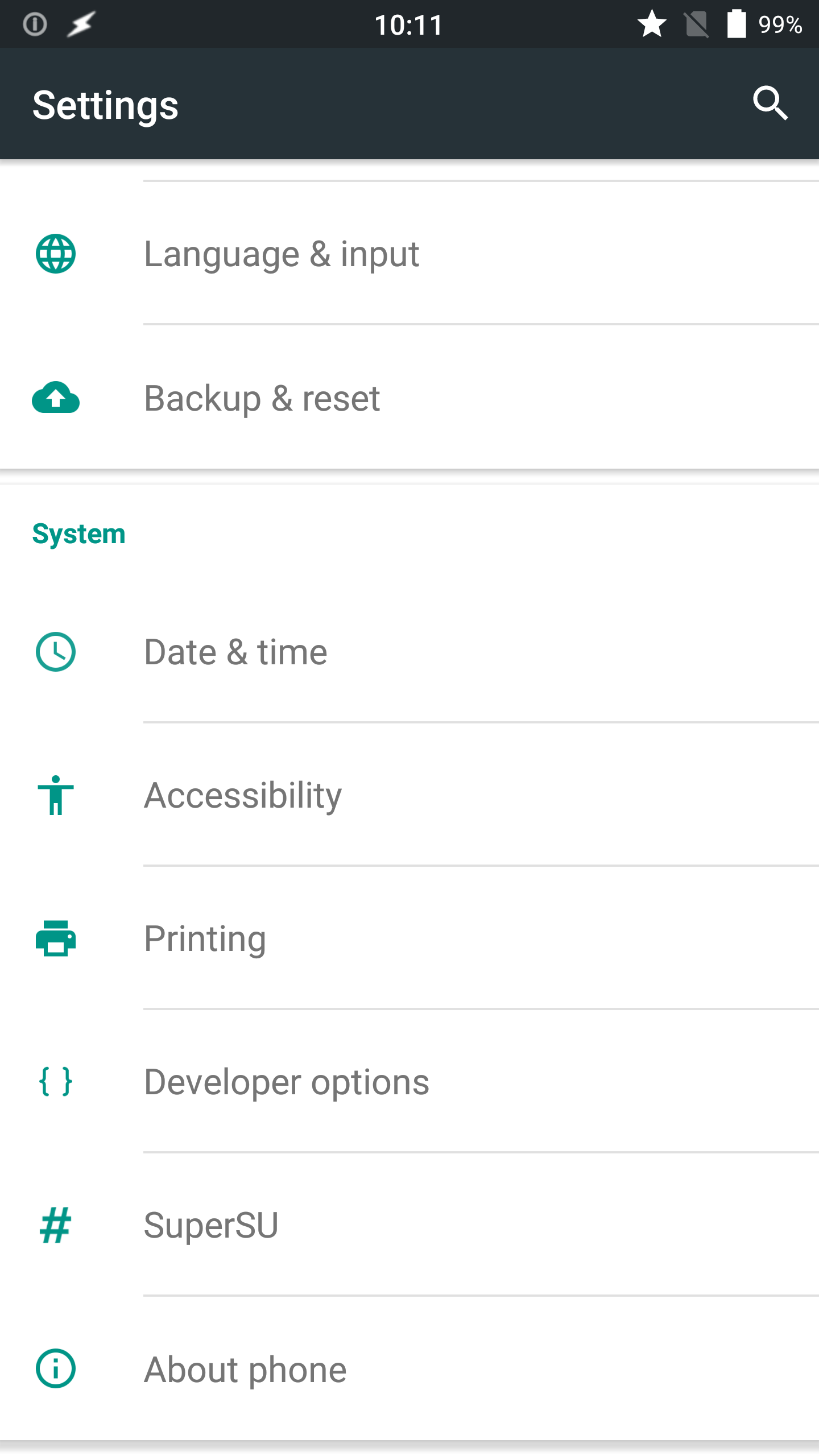The image size is (819, 1456).
Task: Open Developer options
Action: [x=409, y=1082]
